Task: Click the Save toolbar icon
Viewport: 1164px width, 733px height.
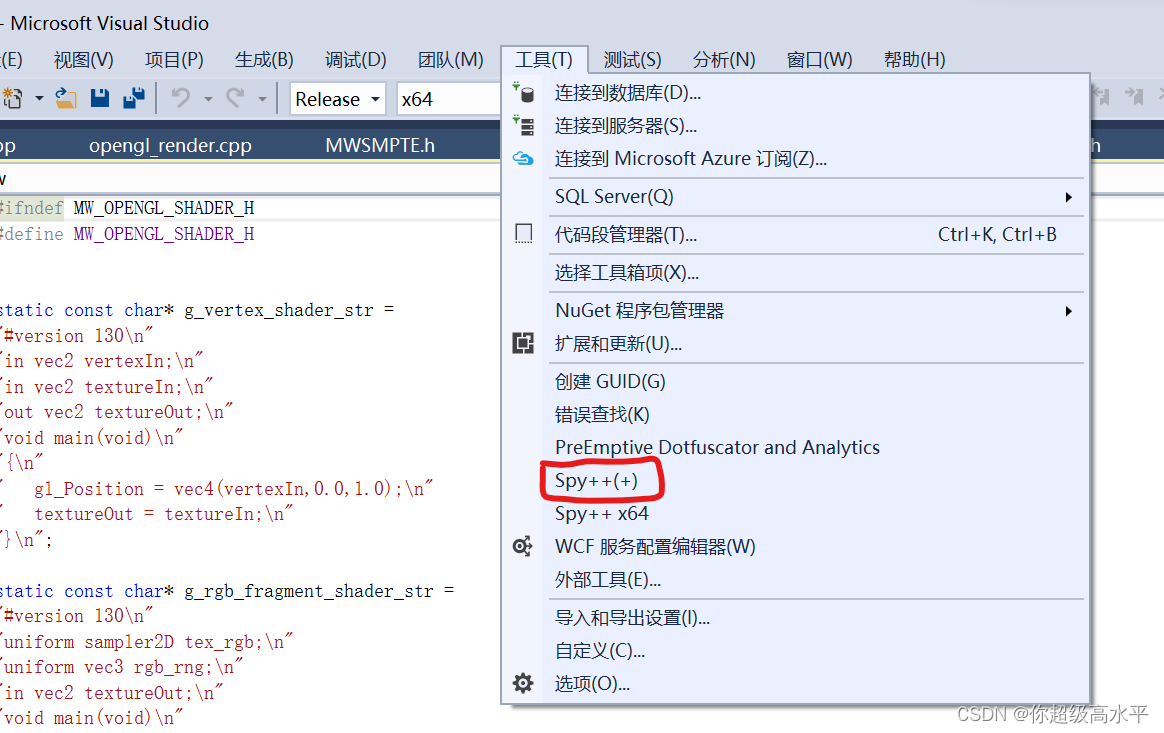Action: [x=100, y=98]
